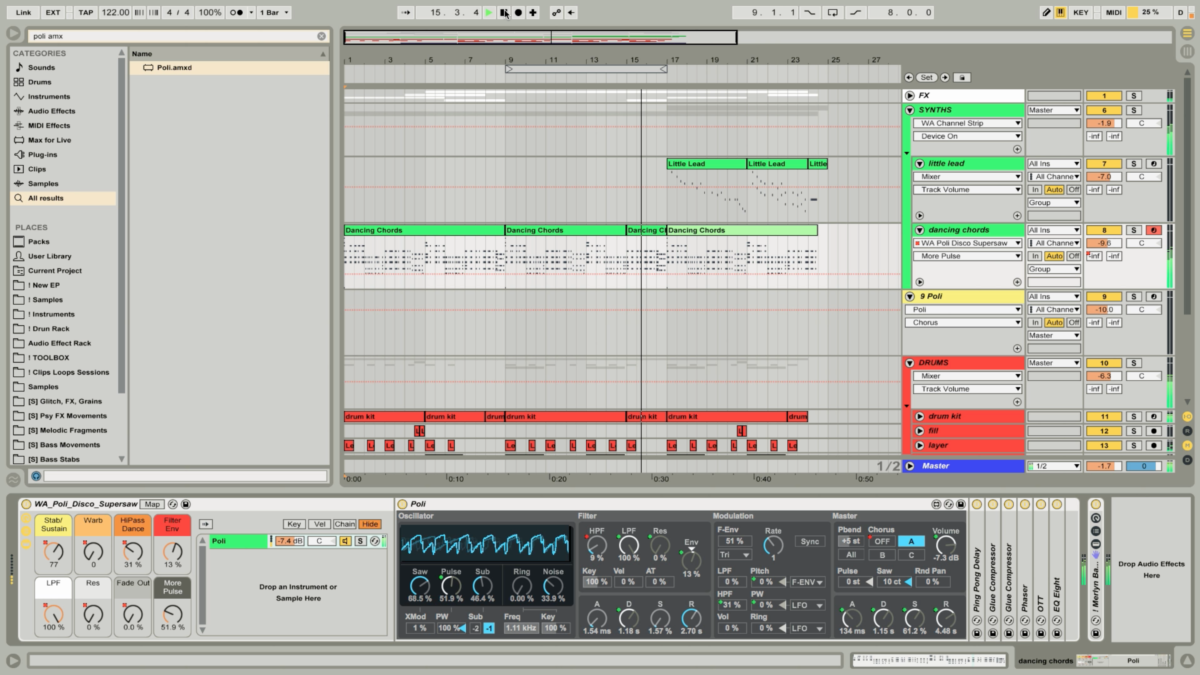Select Plug-ins category in browser
Viewport: 1200px width, 675px height.
click(43, 154)
